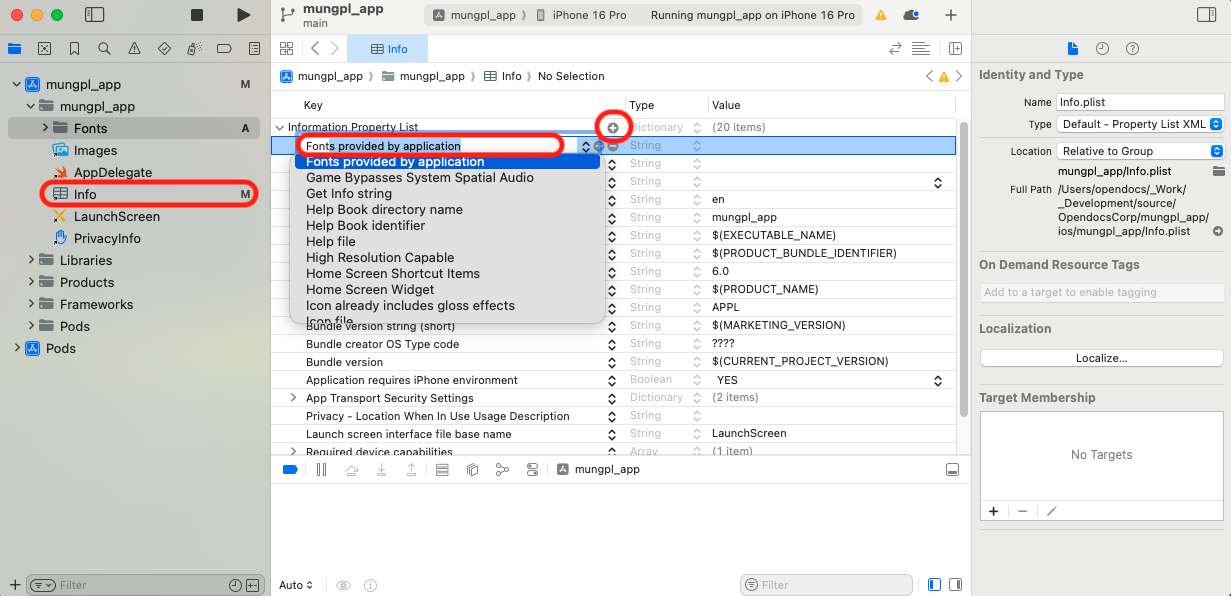1231x596 pixels.
Task: Expand the Products group
Action: click(30, 282)
